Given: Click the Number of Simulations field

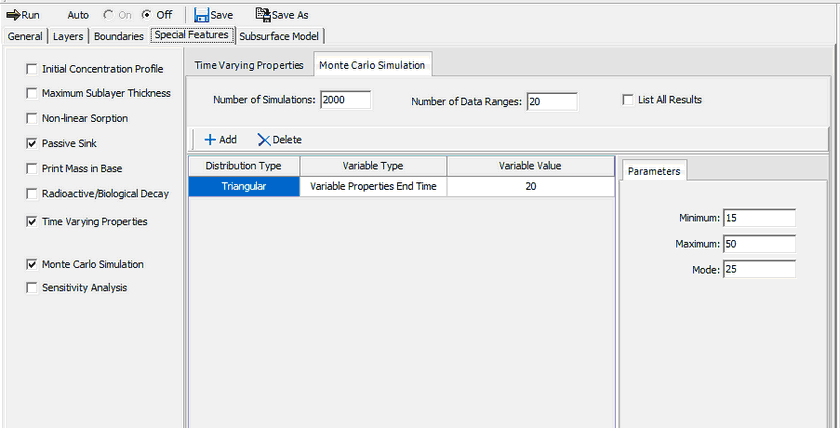Looking at the screenshot, I should pyautogui.click(x=345, y=100).
